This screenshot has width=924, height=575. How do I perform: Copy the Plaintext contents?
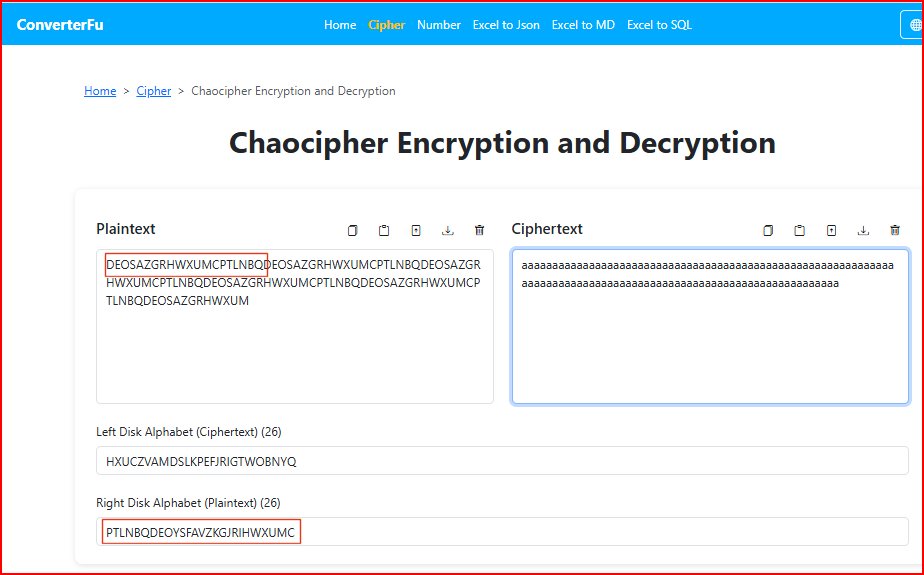(352, 230)
